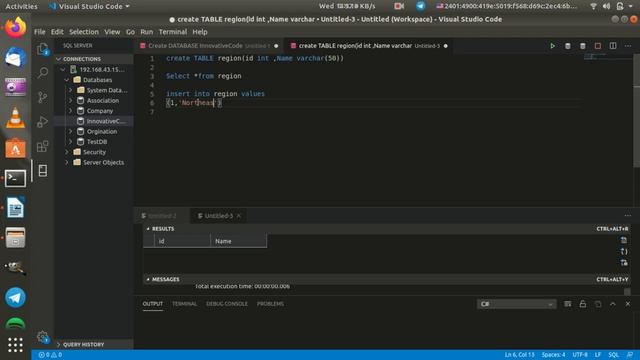Show Applications grid in the dock

pos(16,345)
